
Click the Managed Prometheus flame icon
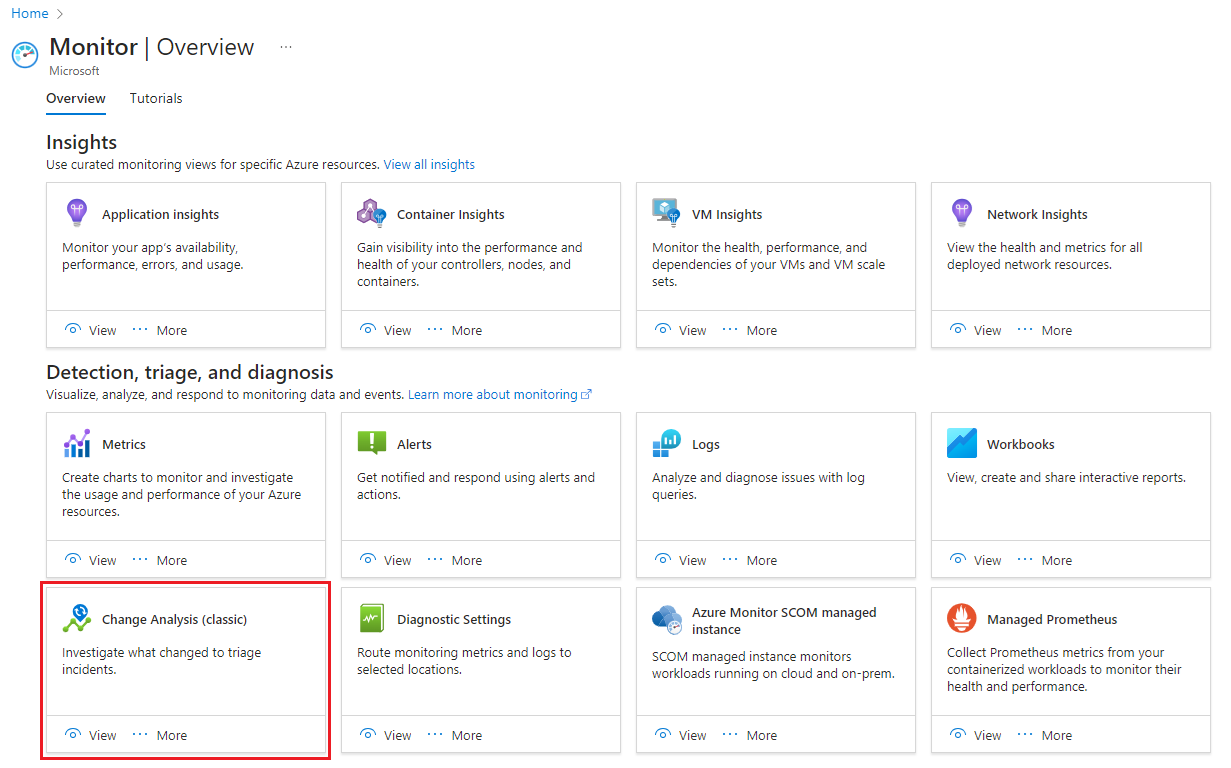(x=962, y=619)
